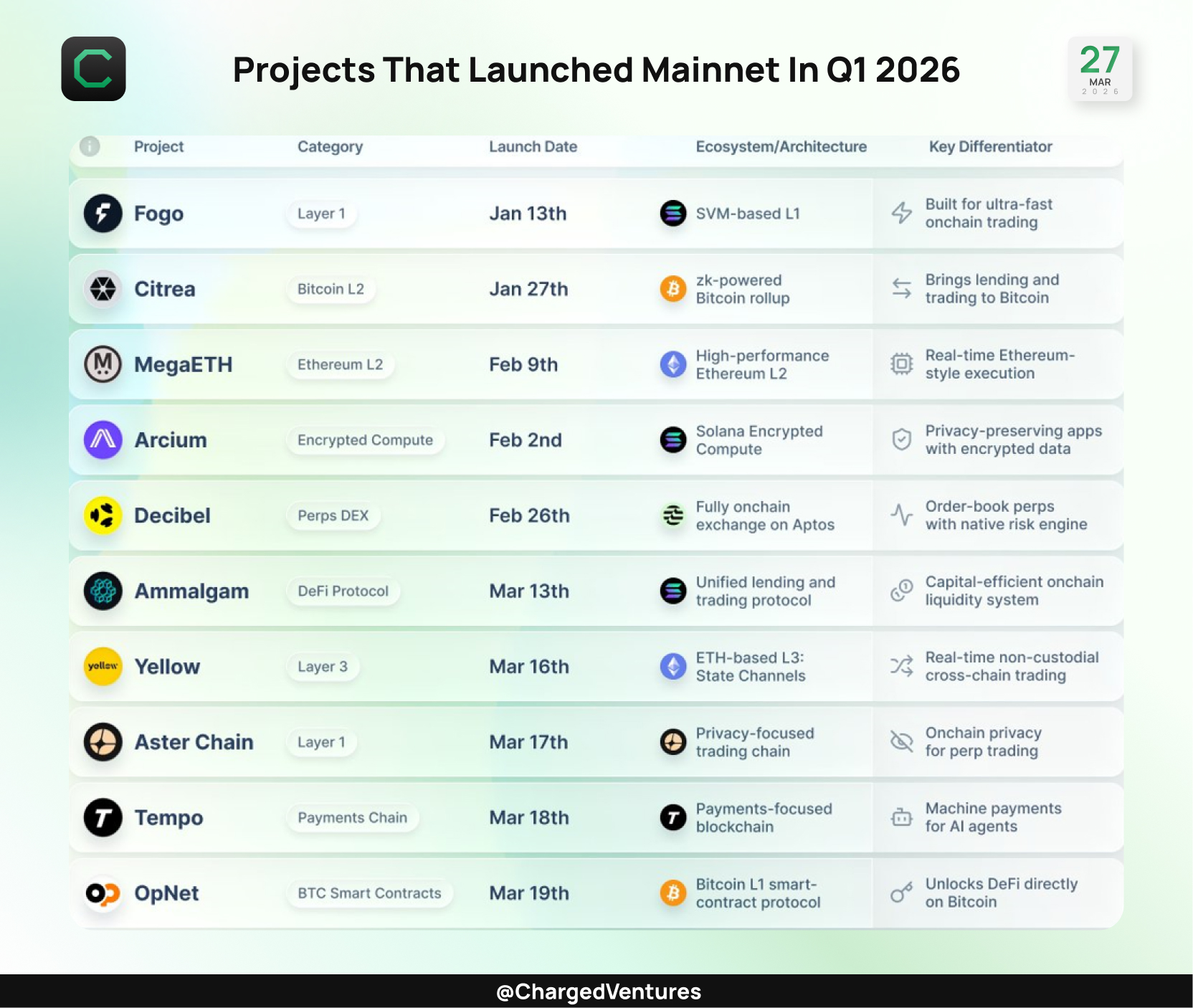The width and height of the screenshot is (1193, 1008).
Task: Click the BTC Smart Contracts category tag
Action: (x=370, y=893)
